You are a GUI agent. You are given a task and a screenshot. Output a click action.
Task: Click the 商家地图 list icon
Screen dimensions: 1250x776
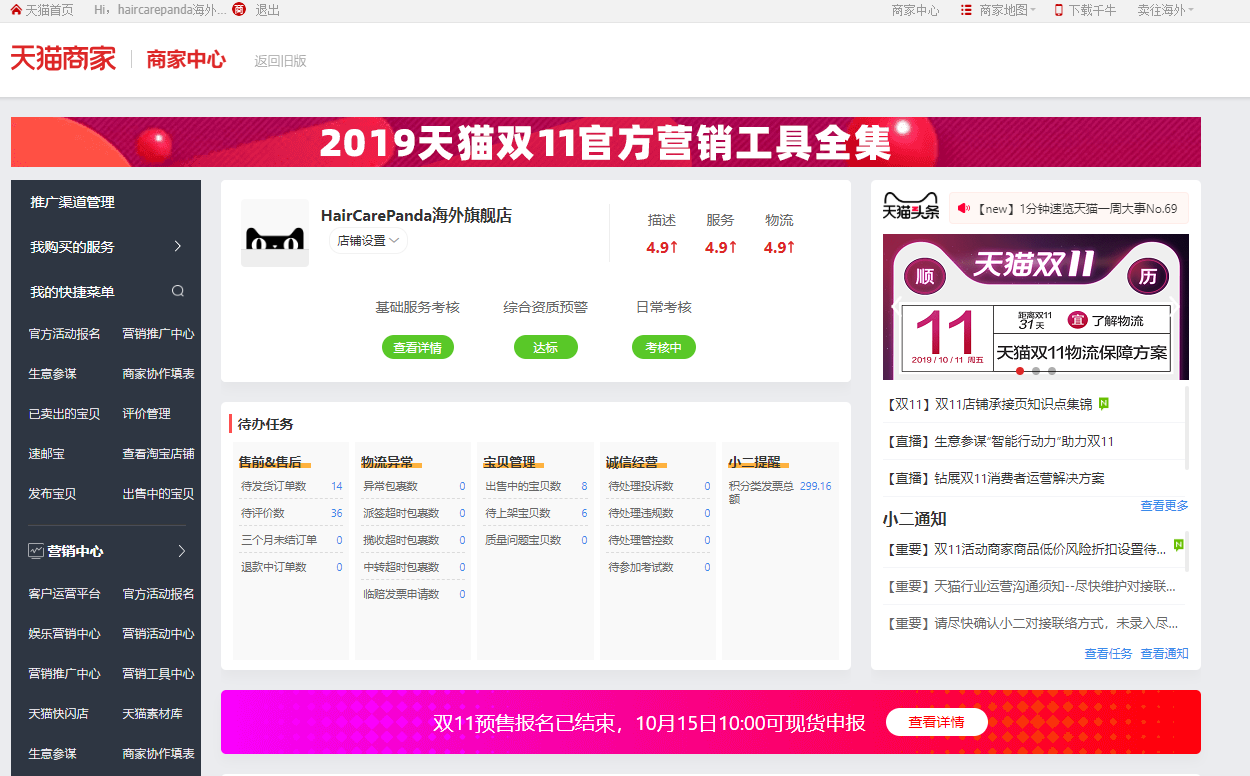[x=966, y=10]
